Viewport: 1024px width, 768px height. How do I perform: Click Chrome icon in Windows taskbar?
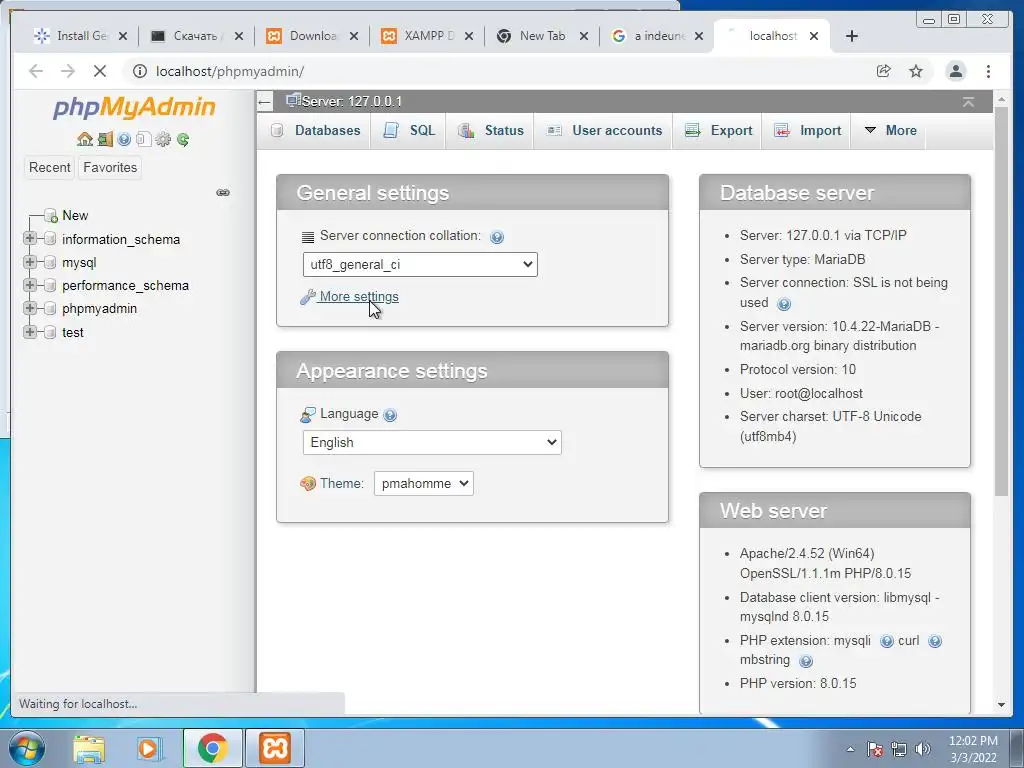pos(212,748)
